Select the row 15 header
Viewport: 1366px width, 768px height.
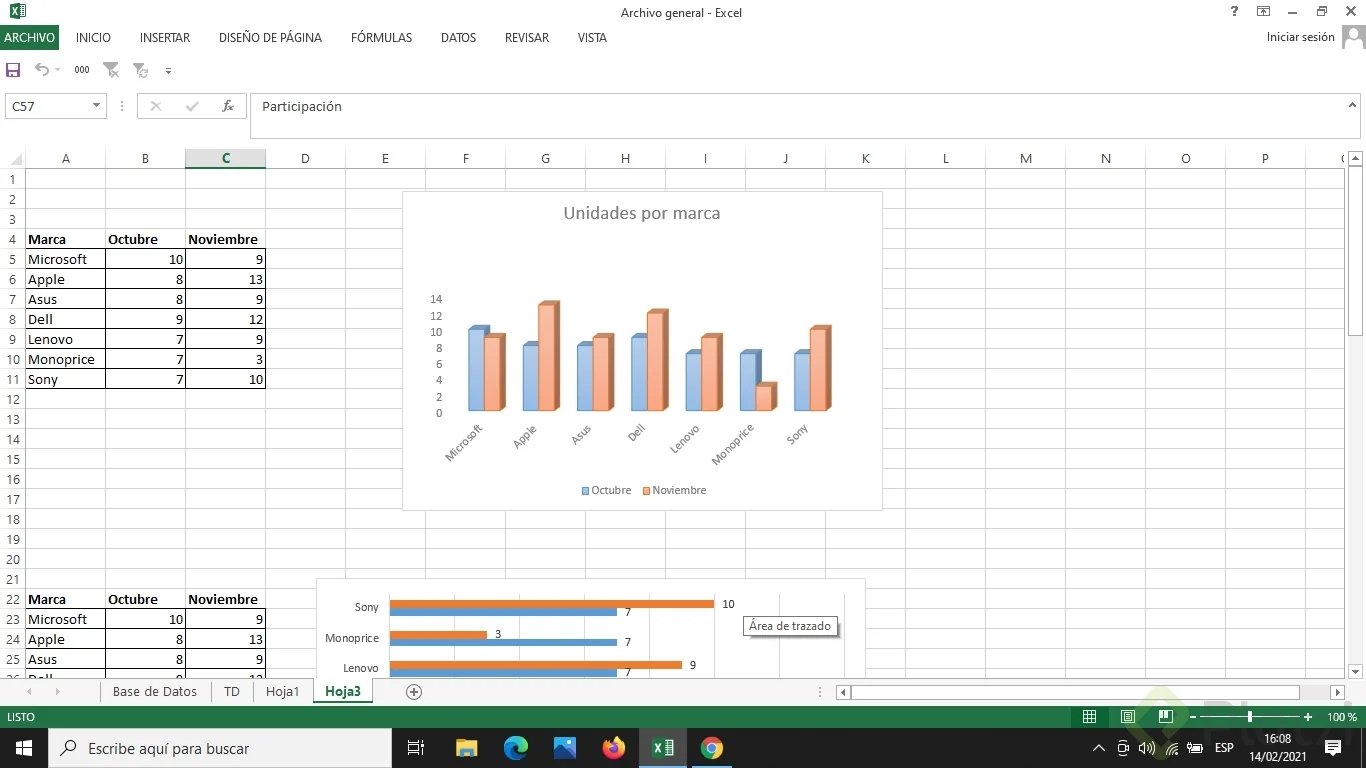(x=13, y=459)
